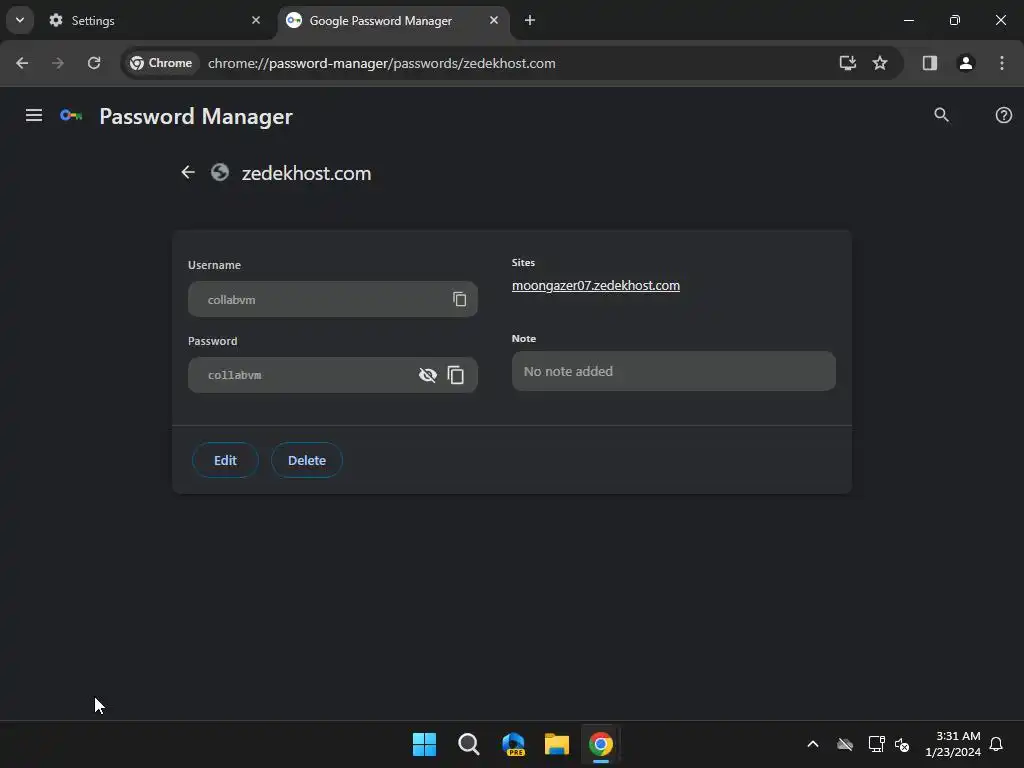Image resolution: width=1024 pixels, height=768 pixels.
Task: Open network status tray icon
Action: [876, 744]
